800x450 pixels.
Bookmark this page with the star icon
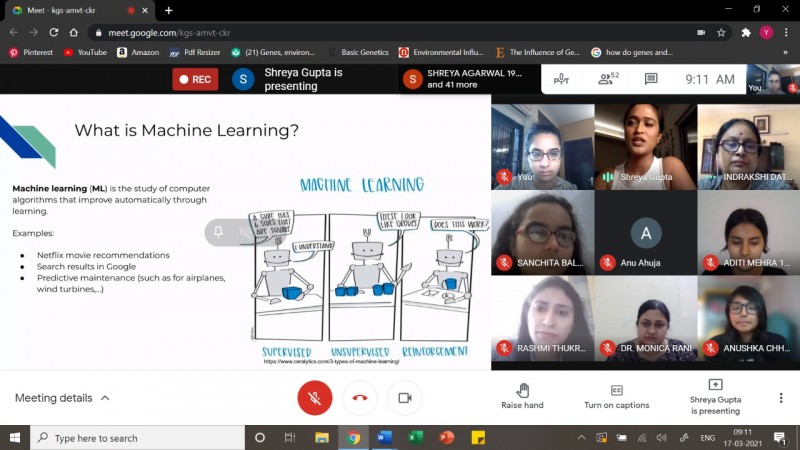pos(721,33)
